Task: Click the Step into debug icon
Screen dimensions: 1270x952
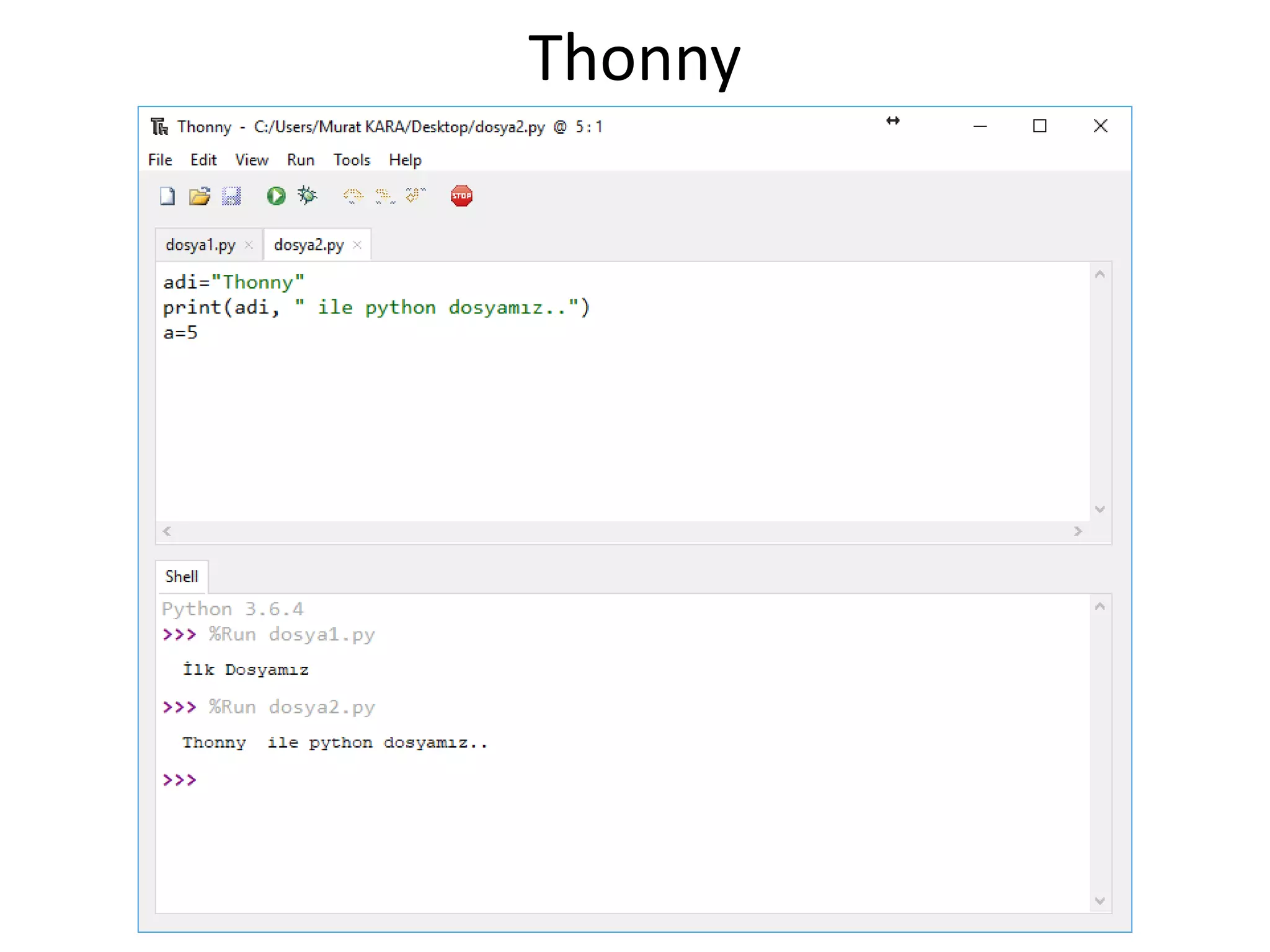Action: pos(384,196)
